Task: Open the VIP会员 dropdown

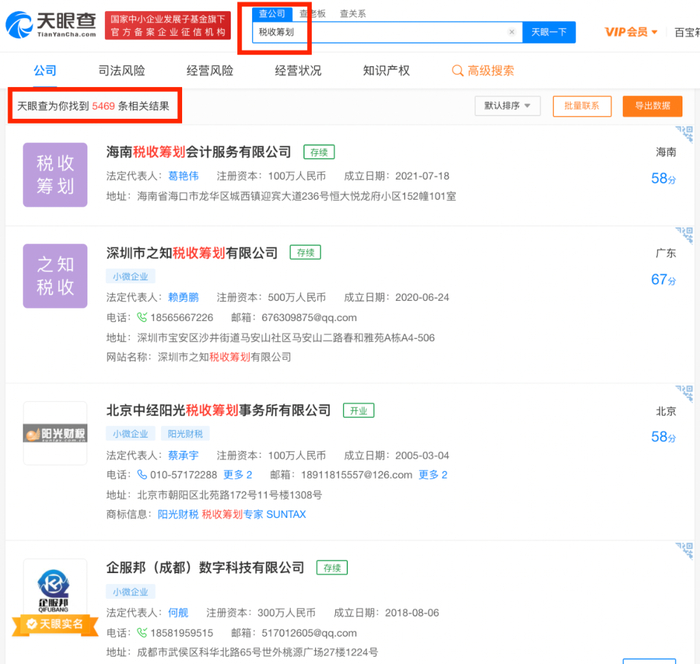Action: [x=631, y=32]
